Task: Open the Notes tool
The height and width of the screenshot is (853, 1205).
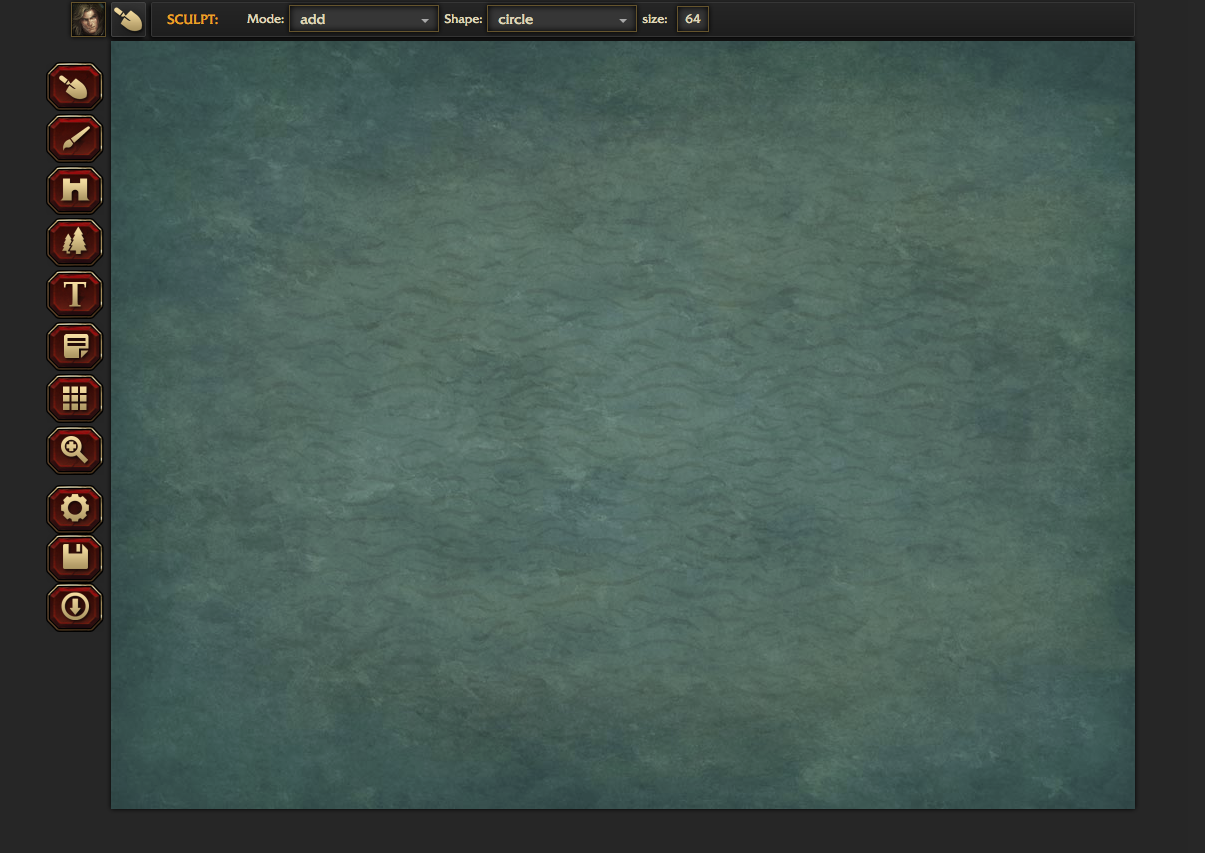Action: coord(75,347)
